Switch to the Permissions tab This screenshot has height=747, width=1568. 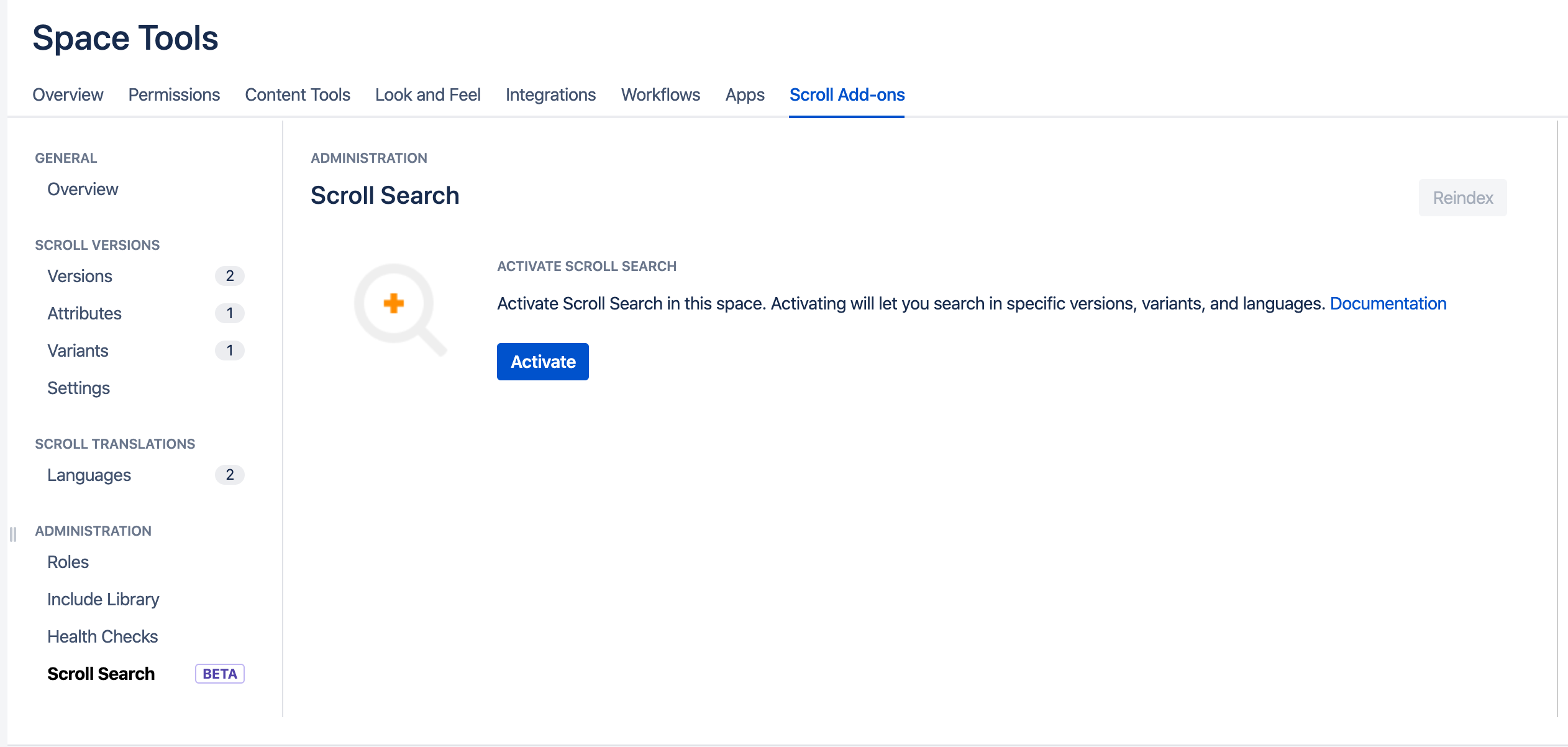pos(174,94)
